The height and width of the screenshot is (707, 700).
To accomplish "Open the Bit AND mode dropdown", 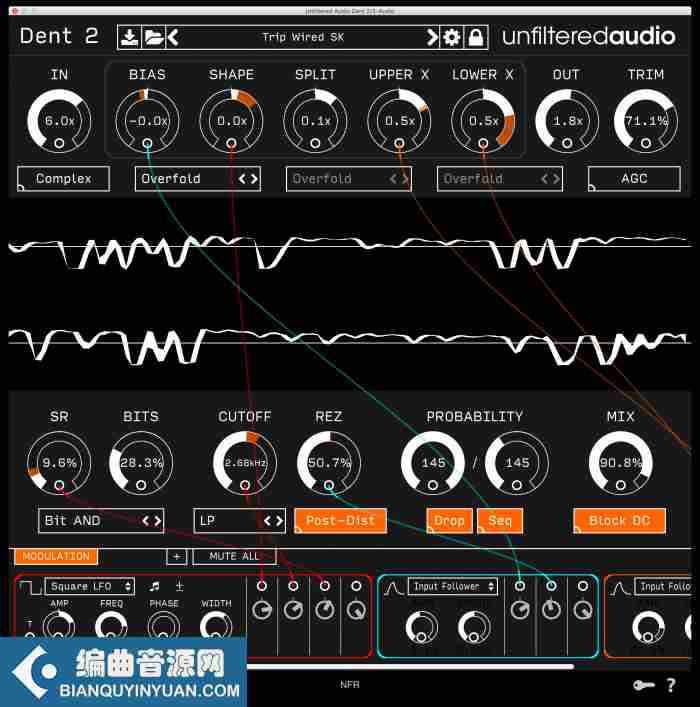I will pos(101,521).
